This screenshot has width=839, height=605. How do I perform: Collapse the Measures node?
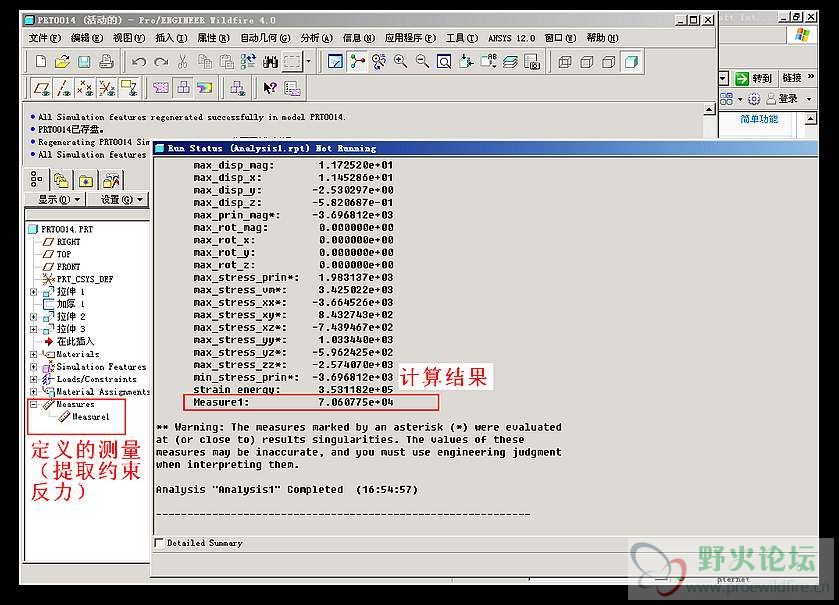click(x=33, y=404)
